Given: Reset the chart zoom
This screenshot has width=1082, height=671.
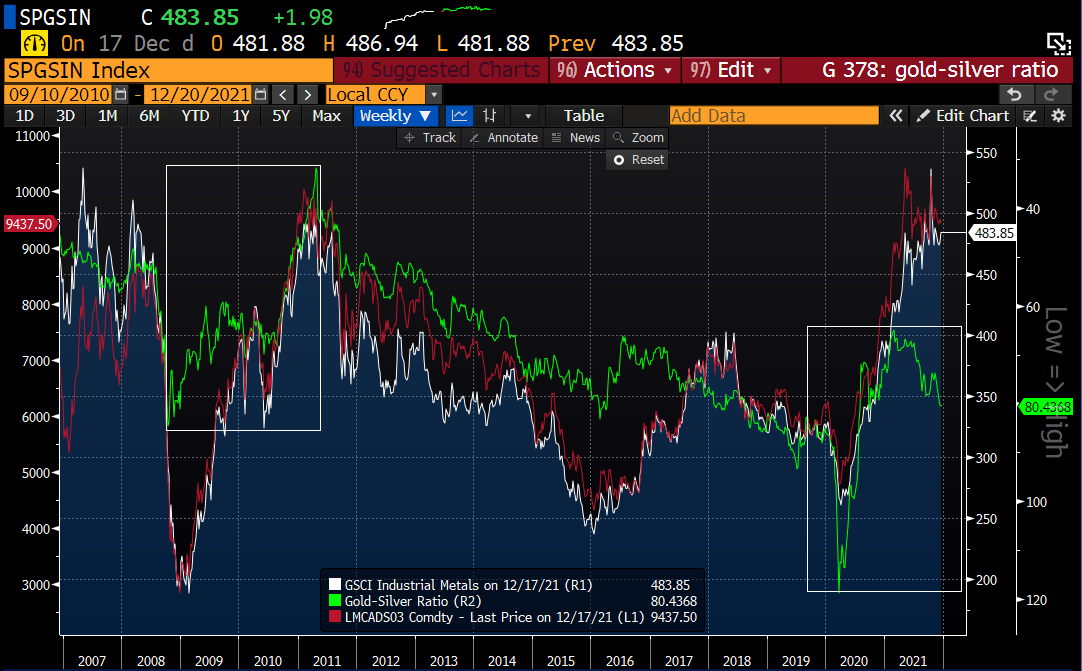Looking at the screenshot, I should pyautogui.click(x=638, y=159).
